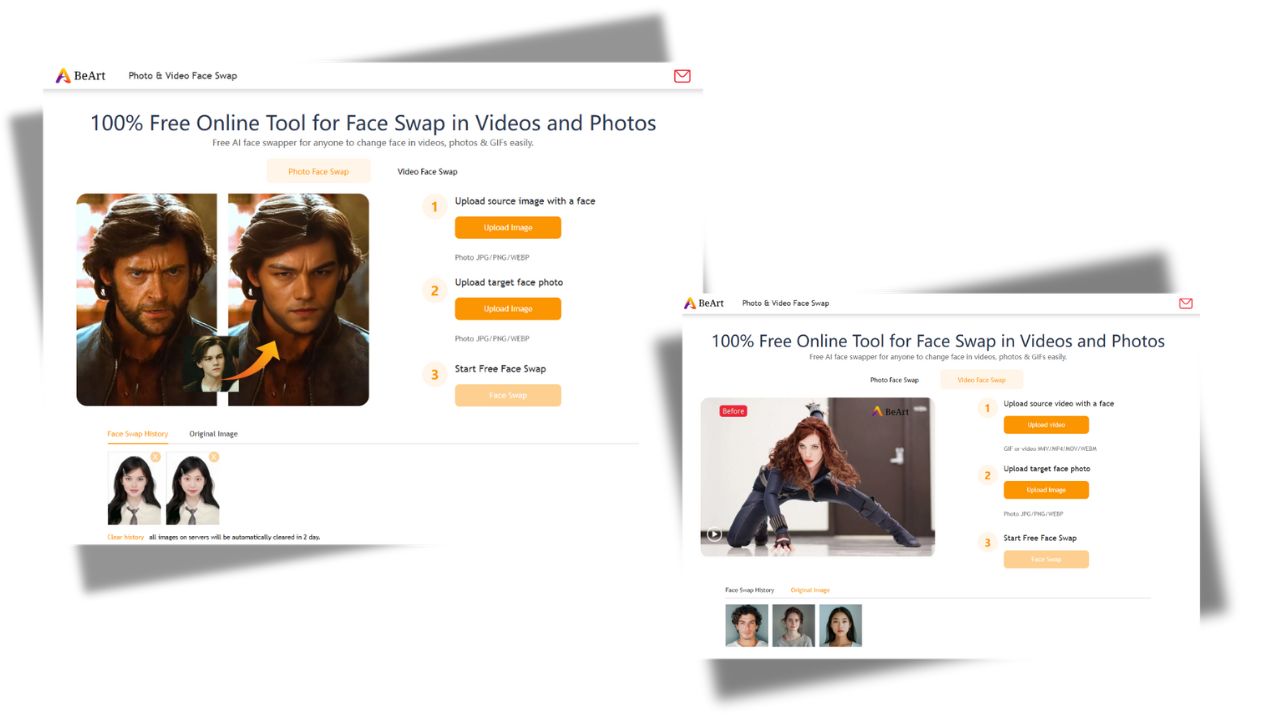
Task: Switch to Video Face Swap from the photo page
Action: tap(427, 172)
